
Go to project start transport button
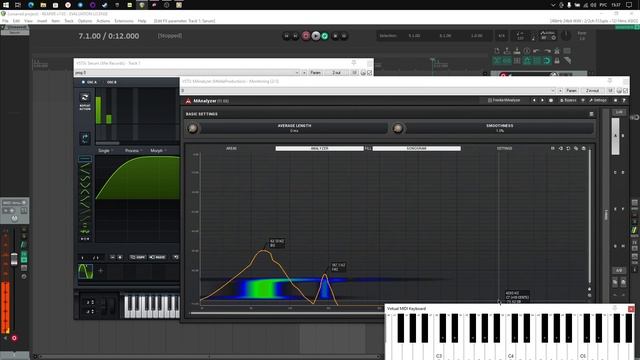click(x=287, y=36)
